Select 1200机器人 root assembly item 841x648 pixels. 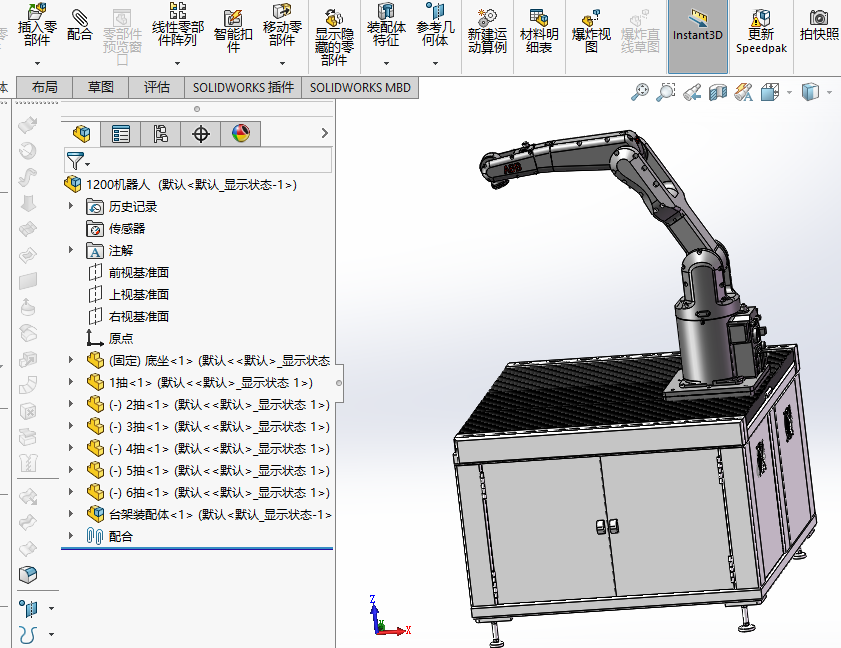[180, 185]
